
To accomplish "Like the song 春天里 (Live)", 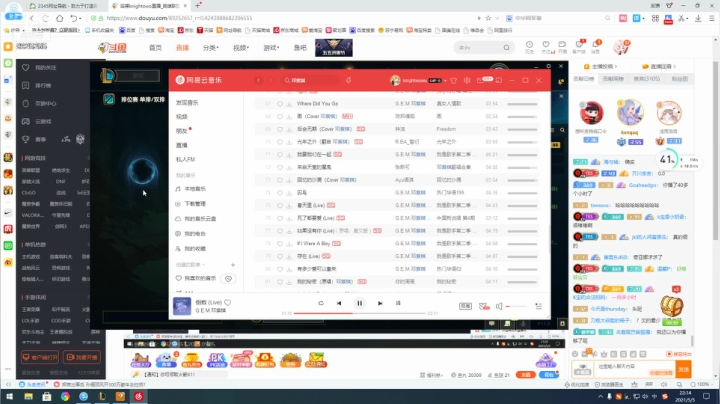I will (x=280, y=205).
